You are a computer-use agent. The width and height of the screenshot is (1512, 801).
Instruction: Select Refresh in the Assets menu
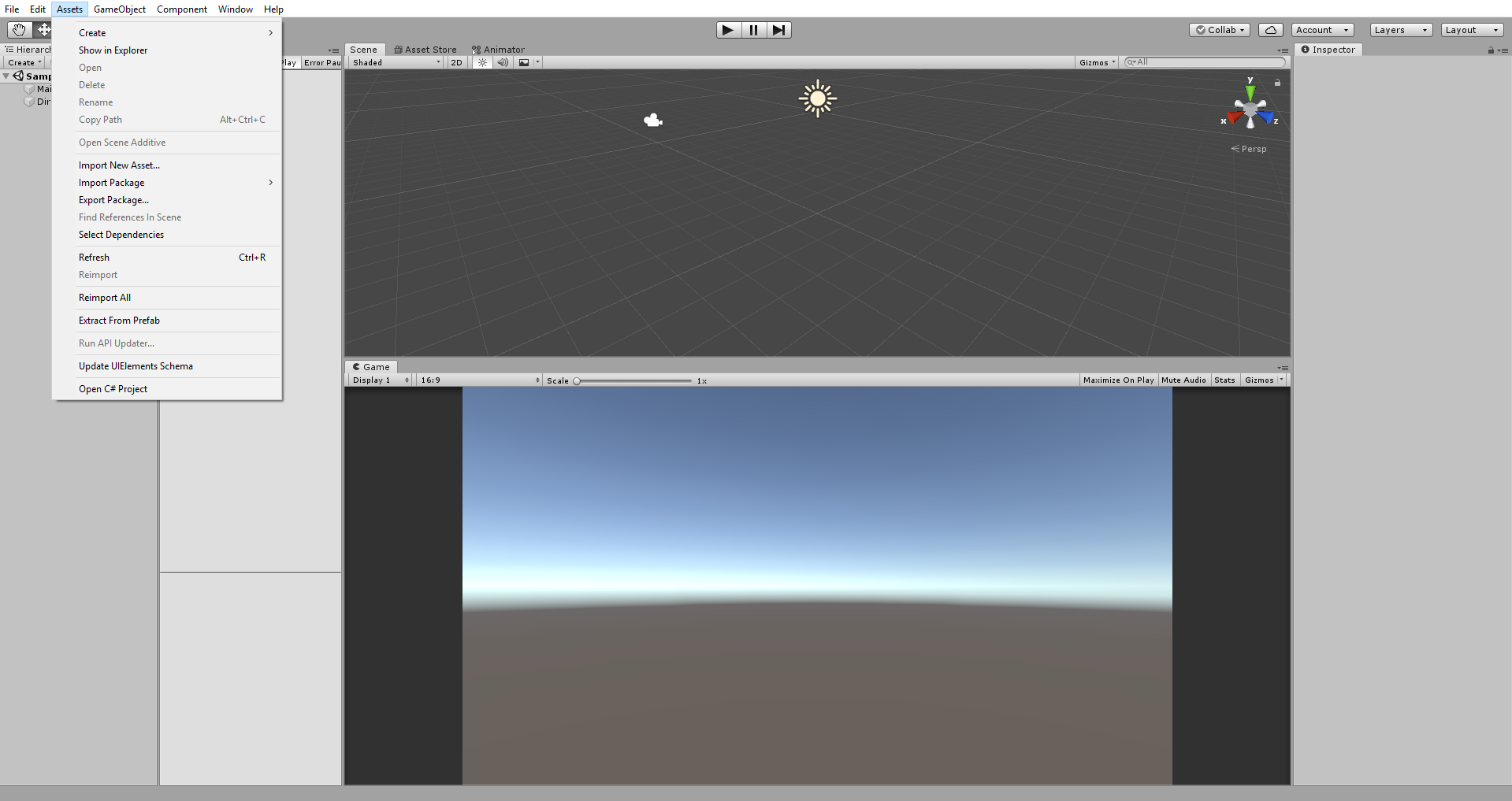94,257
